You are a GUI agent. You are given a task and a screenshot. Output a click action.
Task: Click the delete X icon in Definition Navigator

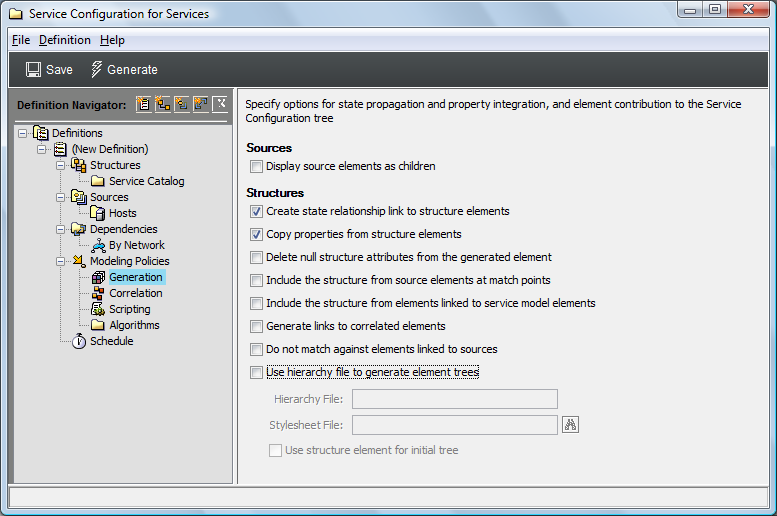[220, 104]
